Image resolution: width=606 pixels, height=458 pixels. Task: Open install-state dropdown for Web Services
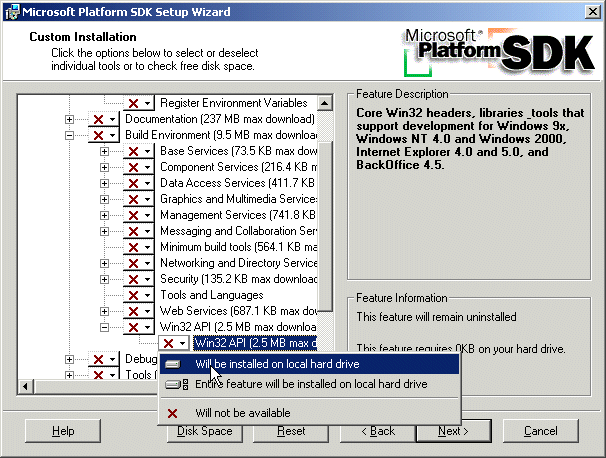click(x=139, y=312)
